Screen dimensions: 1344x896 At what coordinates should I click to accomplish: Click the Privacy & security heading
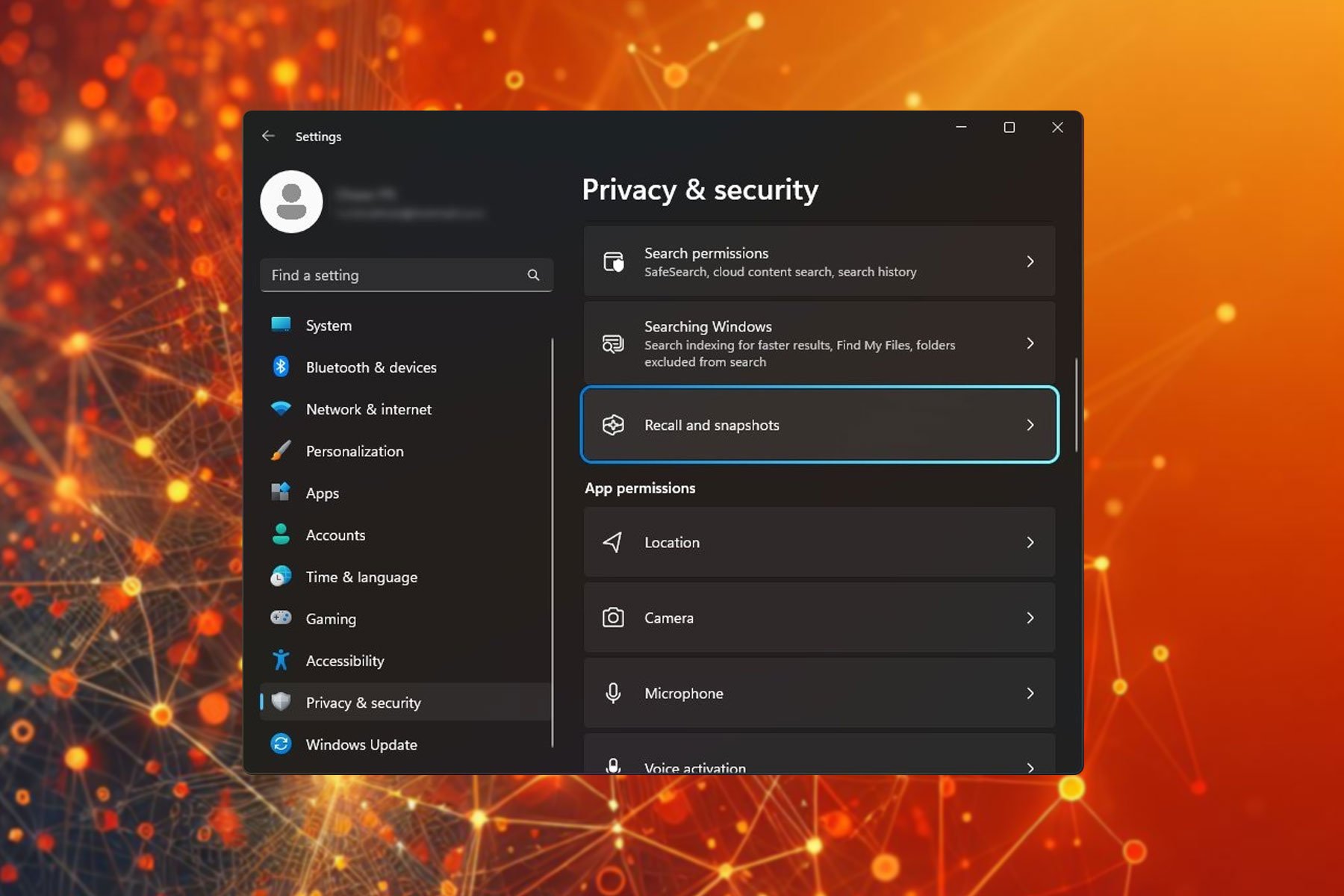pos(700,190)
